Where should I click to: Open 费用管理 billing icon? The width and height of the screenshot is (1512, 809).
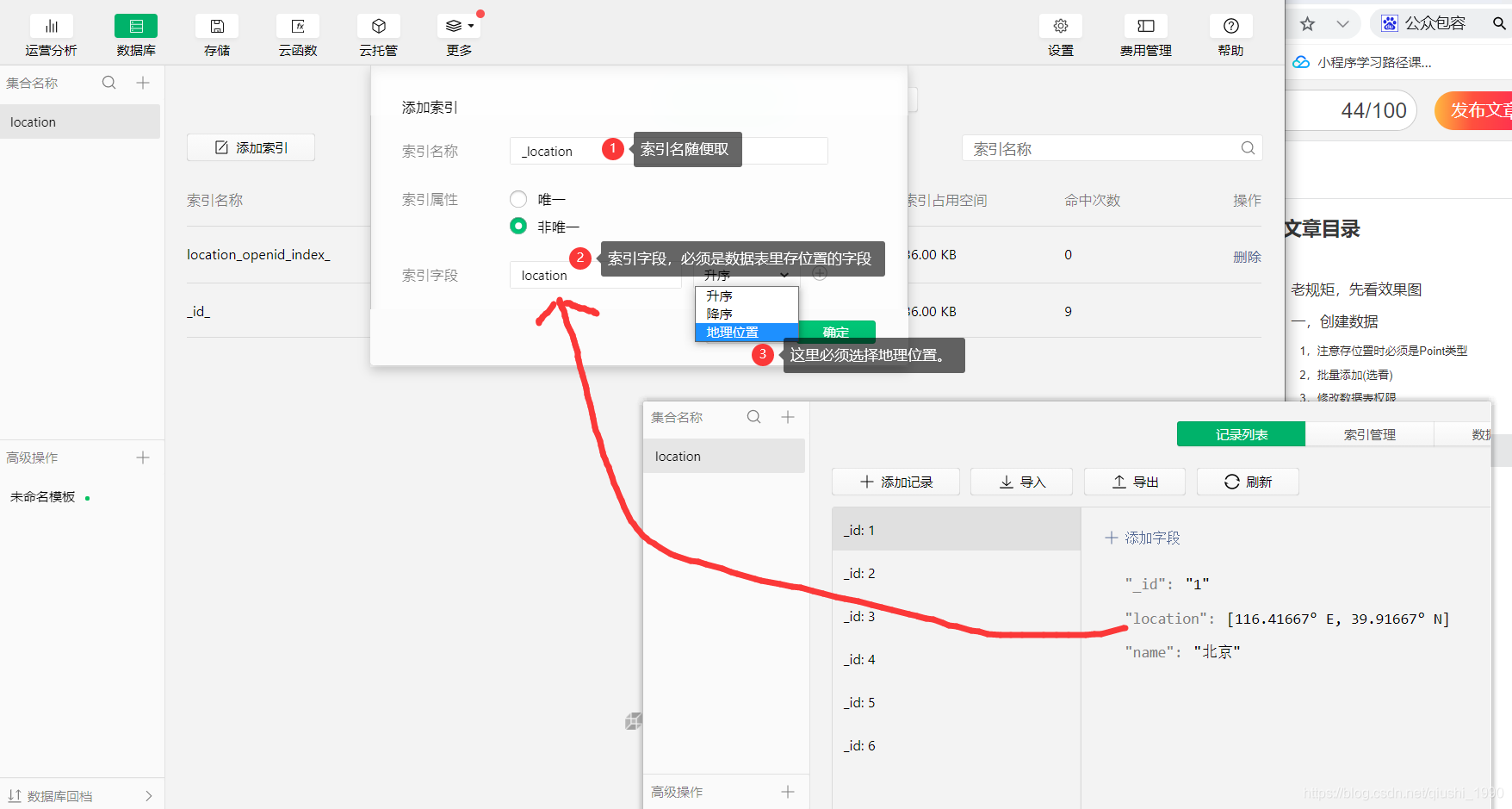[x=1146, y=26]
